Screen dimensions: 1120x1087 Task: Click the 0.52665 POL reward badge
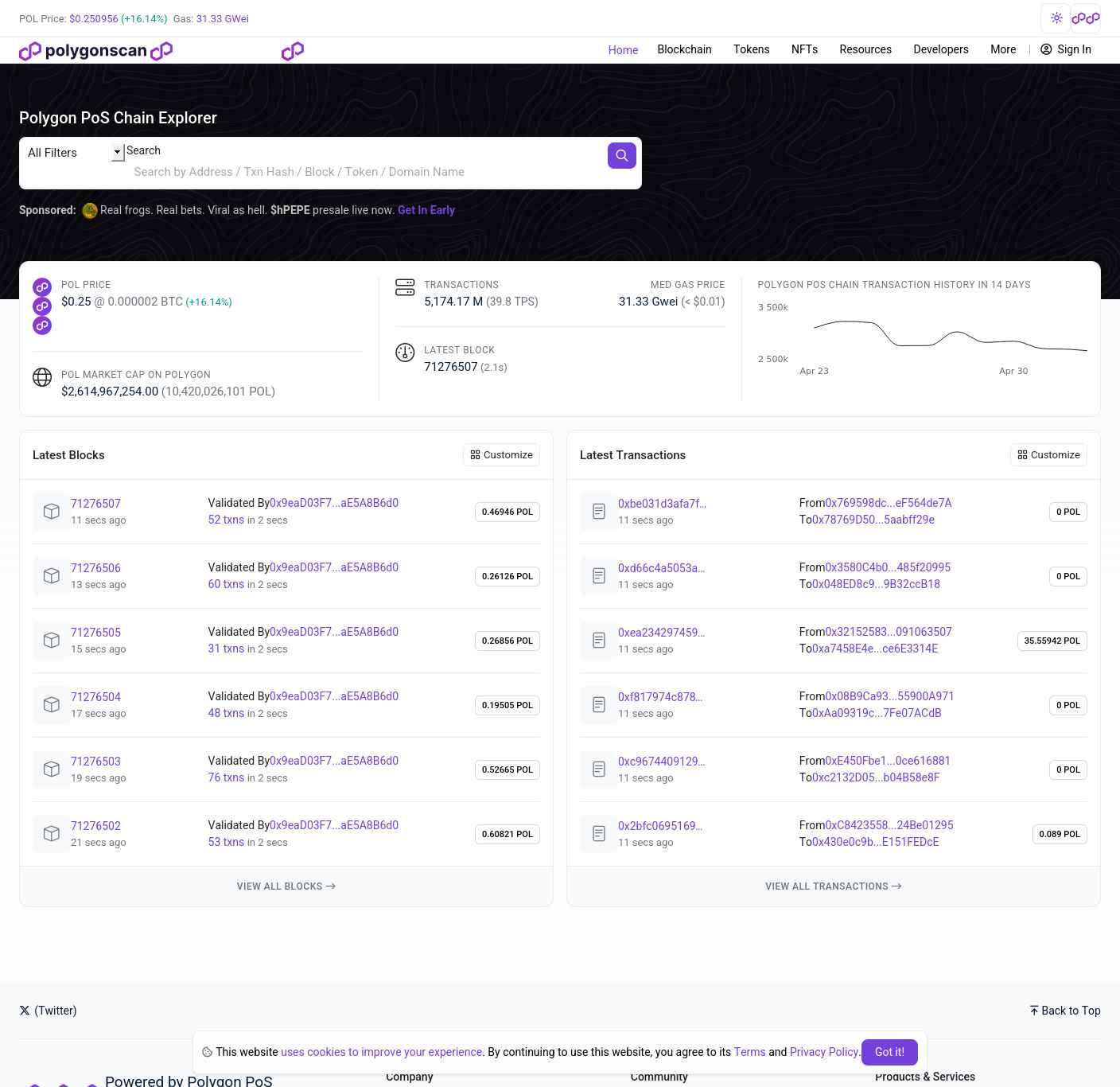[507, 769]
